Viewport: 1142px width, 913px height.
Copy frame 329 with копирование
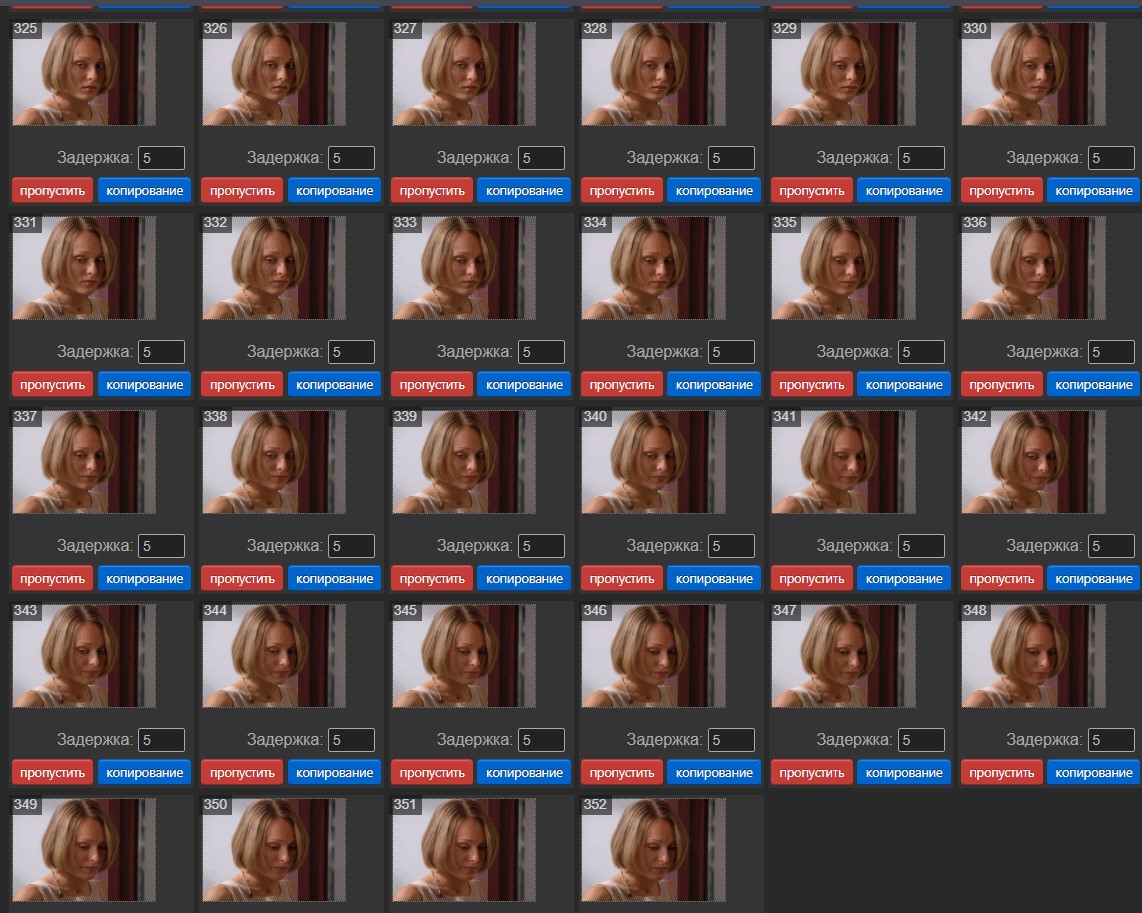pos(904,191)
